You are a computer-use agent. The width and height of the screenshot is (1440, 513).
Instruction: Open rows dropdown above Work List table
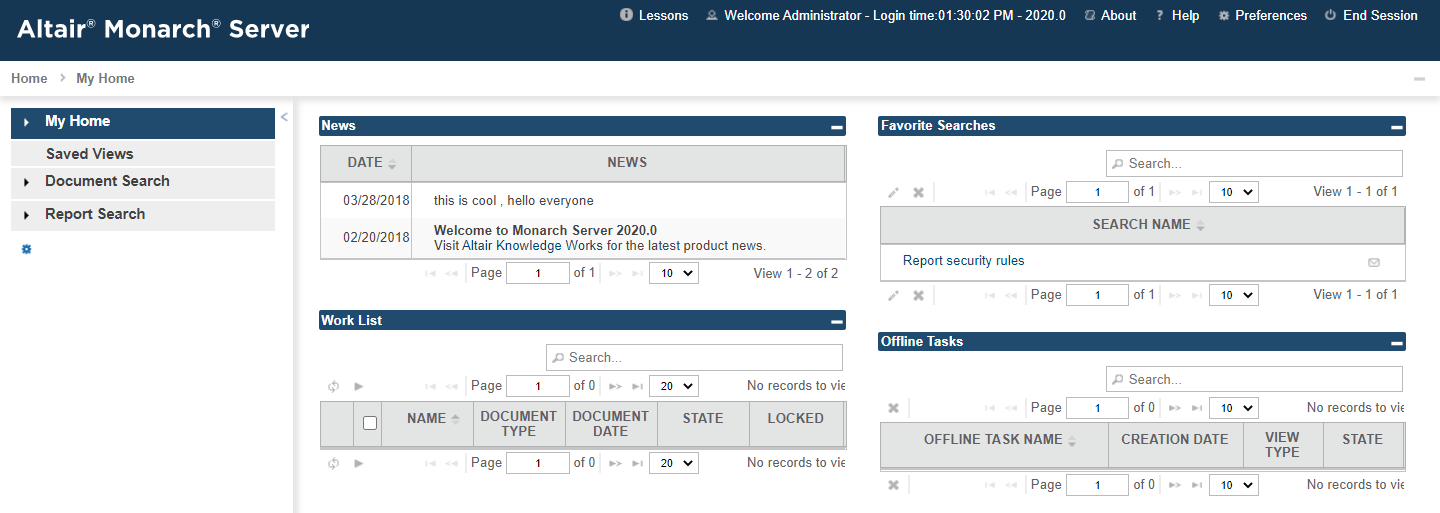(x=674, y=386)
